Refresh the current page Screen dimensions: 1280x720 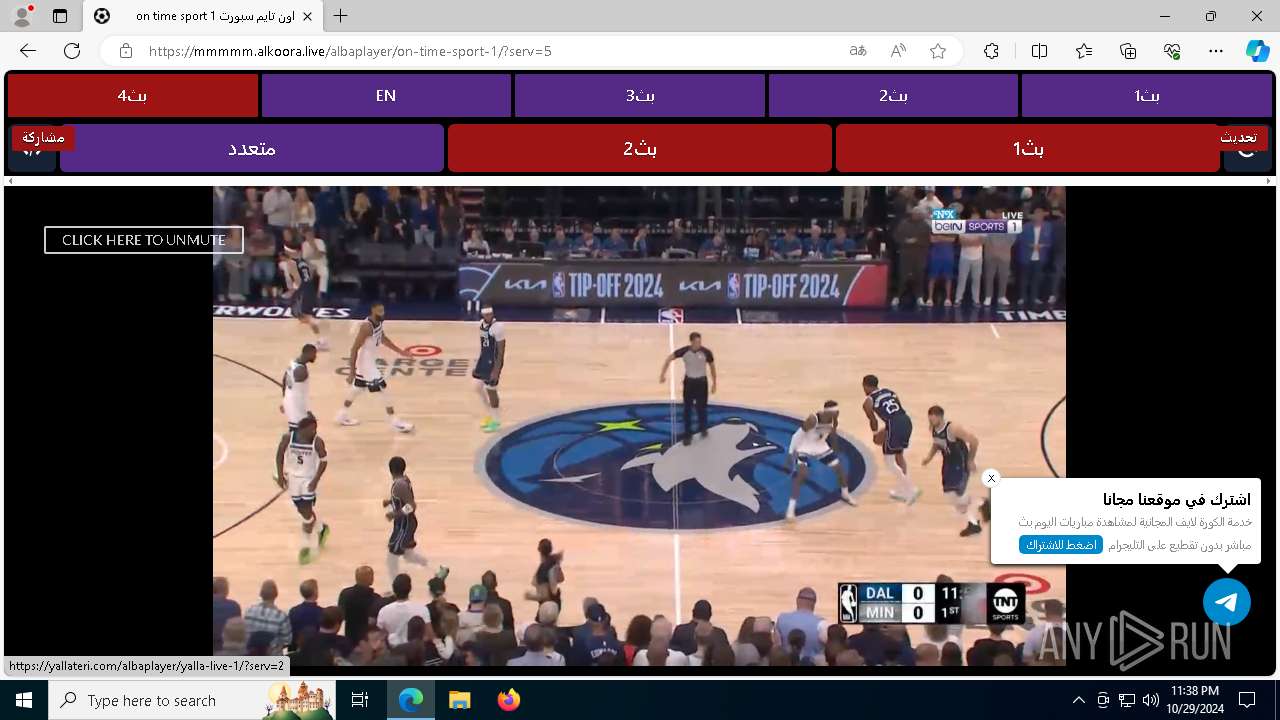click(x=72, y=51)
